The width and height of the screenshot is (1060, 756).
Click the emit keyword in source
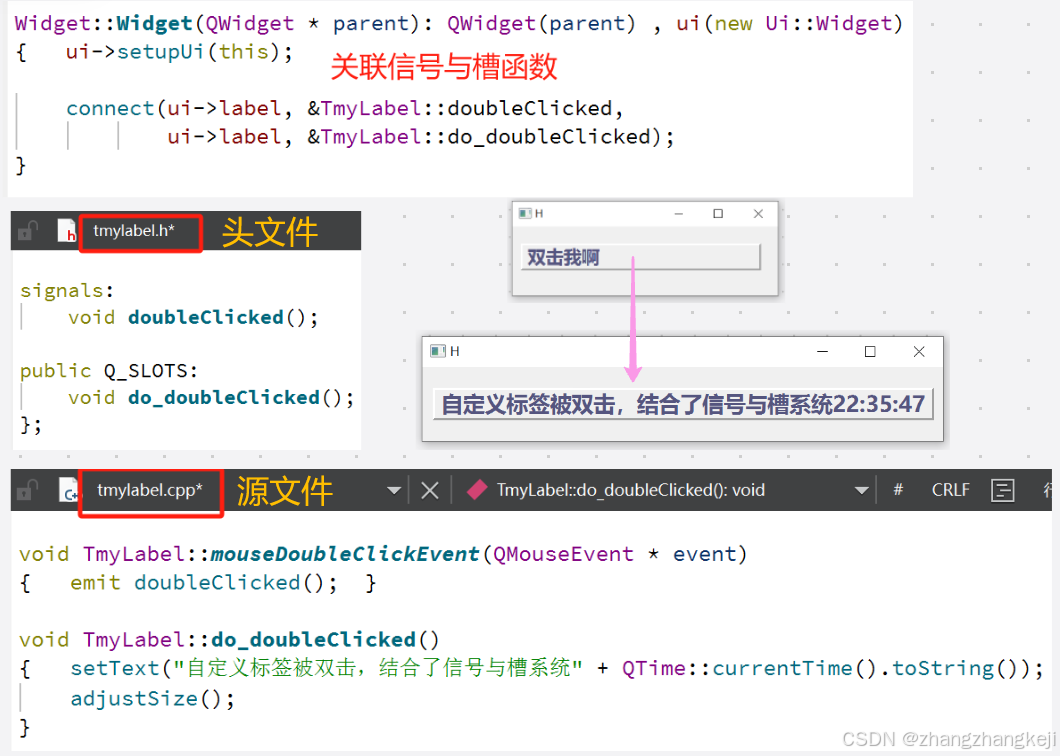click(95, 583)
